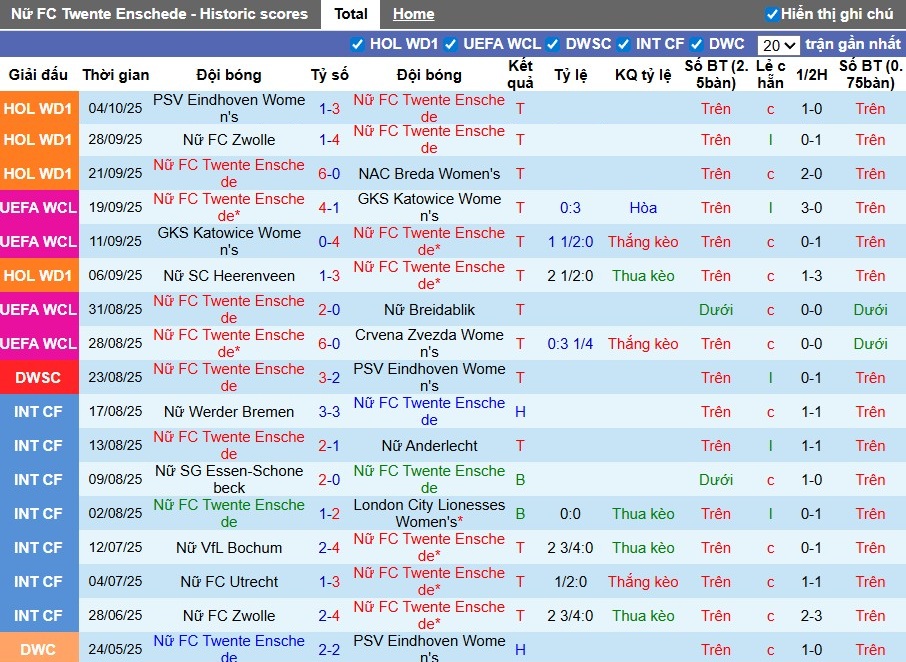Switch to the Total tab

[350, 14]
